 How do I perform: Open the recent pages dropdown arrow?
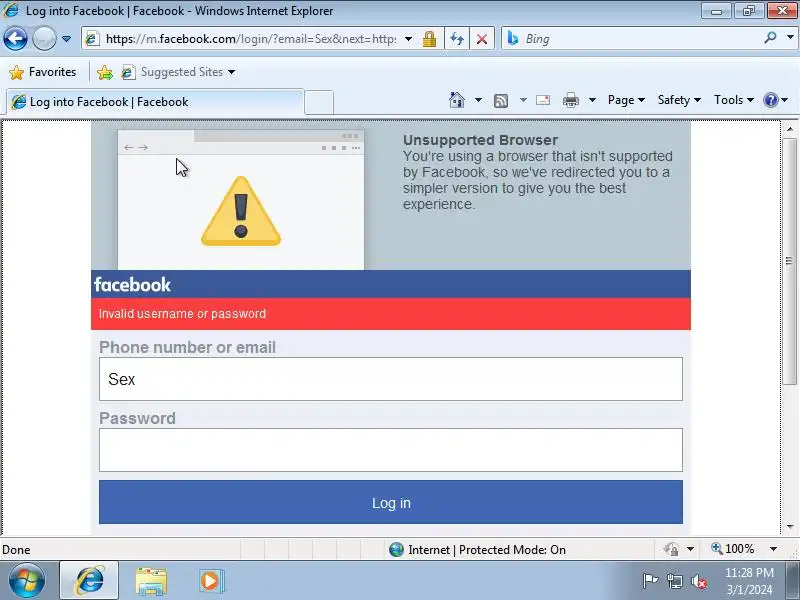pyautogui.click(x=66, y=39)
